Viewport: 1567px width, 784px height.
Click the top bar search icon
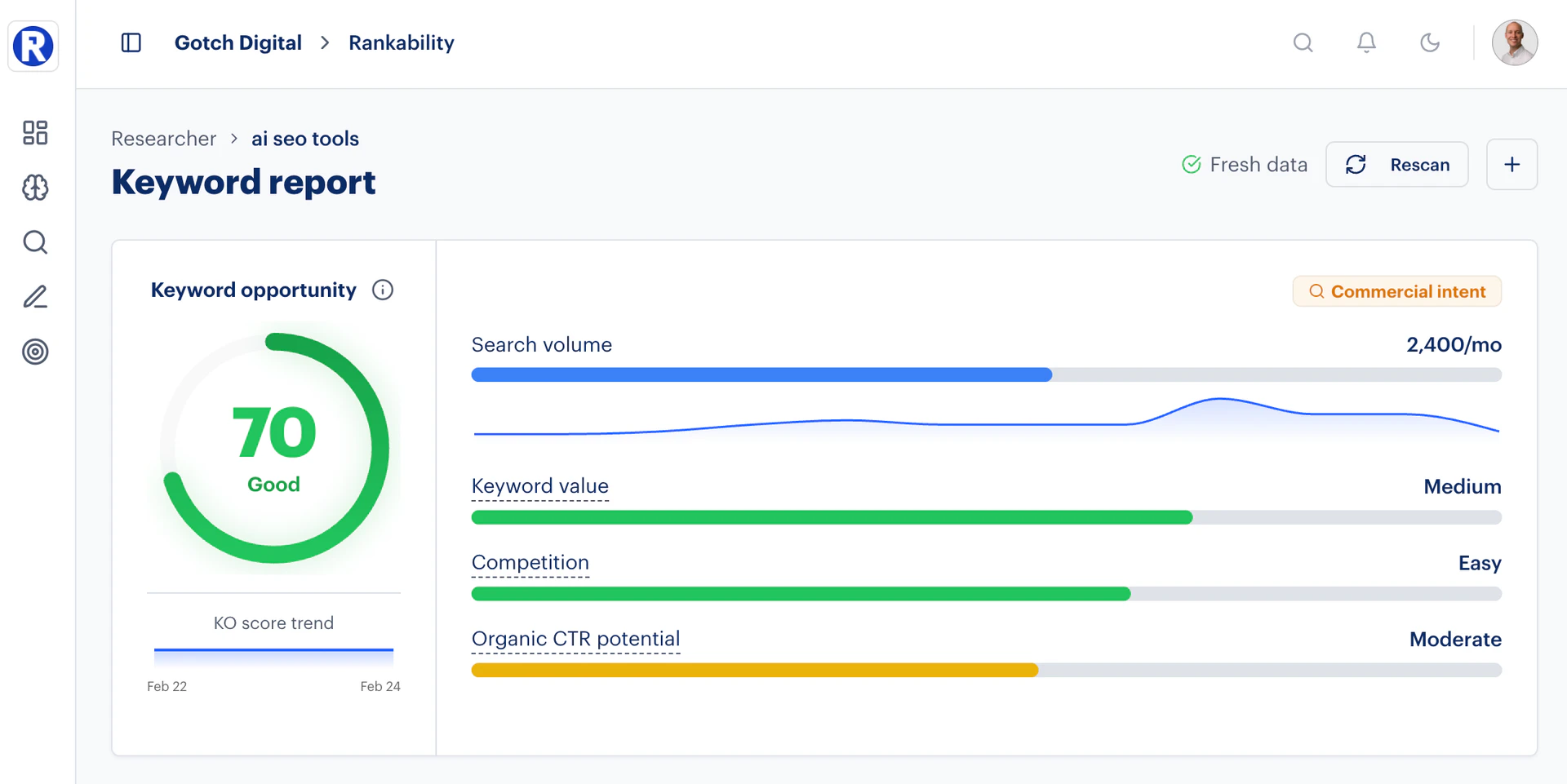[x=1303, y=42]
